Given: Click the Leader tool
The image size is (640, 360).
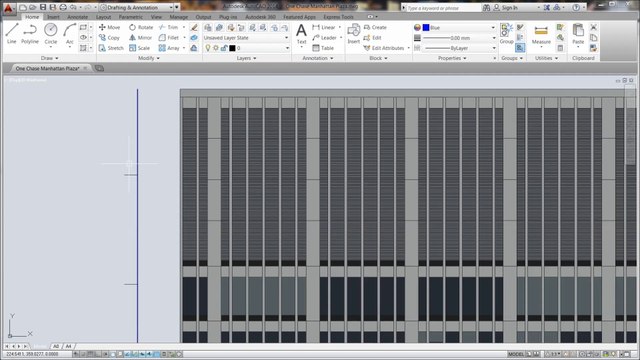Looking at the screenshot, I should (x=324, y=38).
